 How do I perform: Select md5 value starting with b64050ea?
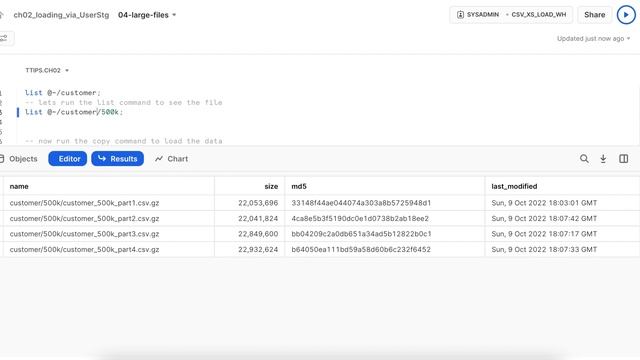click(x=384, y=249)
